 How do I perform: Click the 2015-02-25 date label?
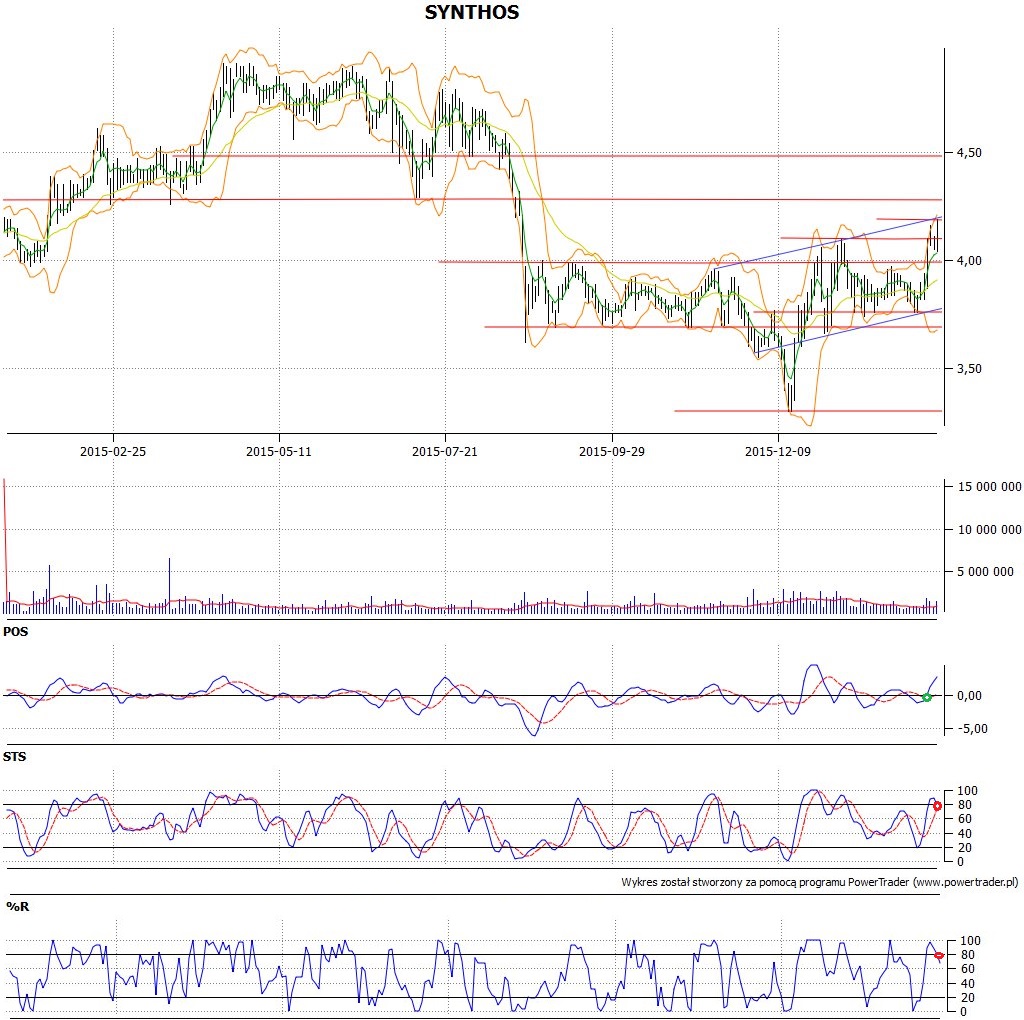pos(113,451)
